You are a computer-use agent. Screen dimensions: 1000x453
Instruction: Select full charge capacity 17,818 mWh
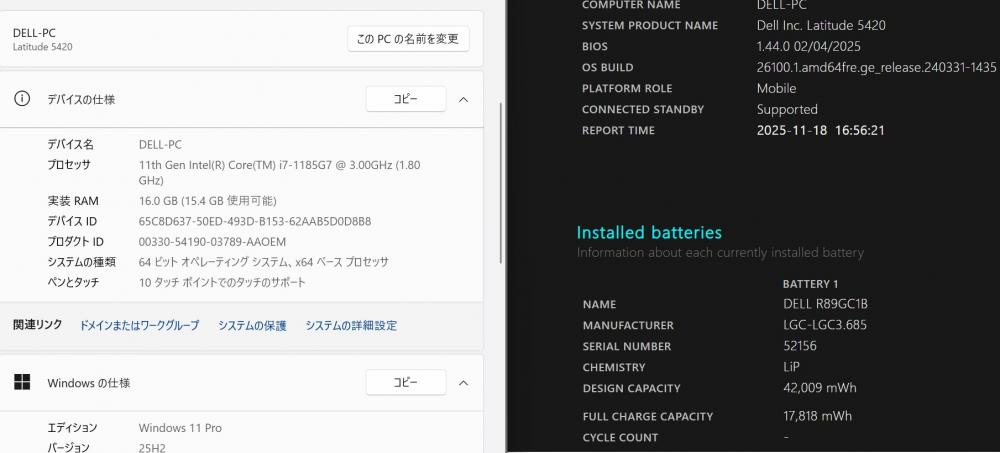817,416
